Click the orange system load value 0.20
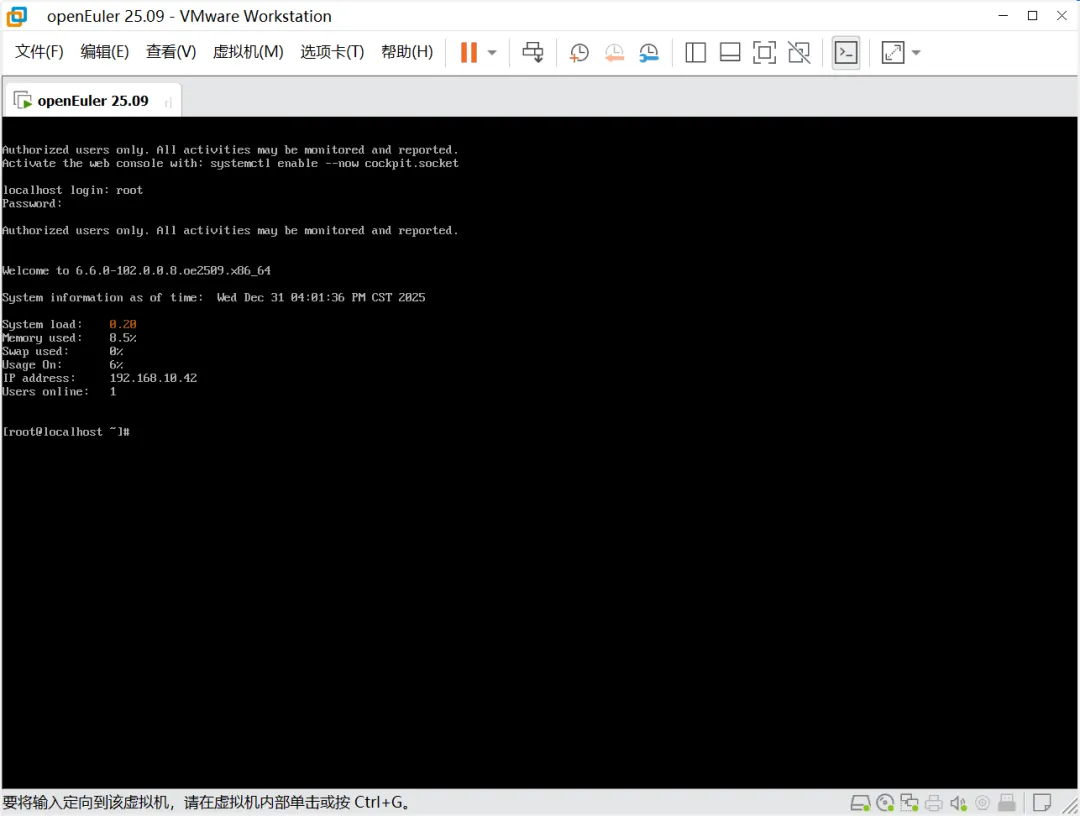The height and width of the screenshot is (816, 1080). [x=123, y=324]
